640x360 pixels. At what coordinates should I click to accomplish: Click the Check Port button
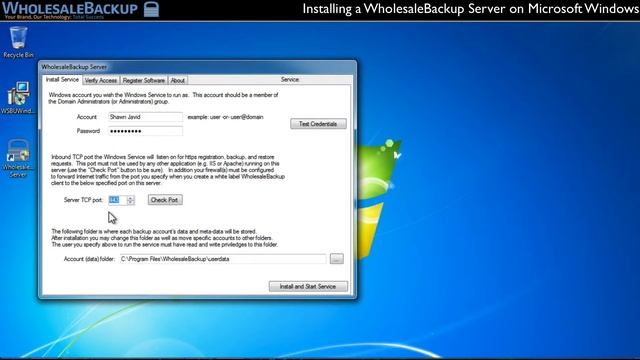(x=165, y=200)
